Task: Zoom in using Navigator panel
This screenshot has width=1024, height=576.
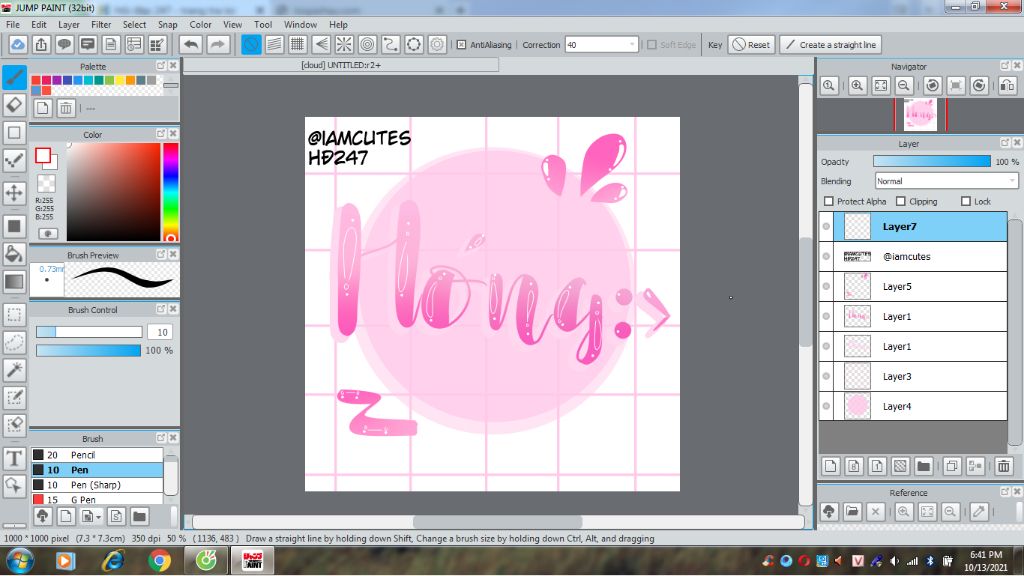Action: [857, 86]
